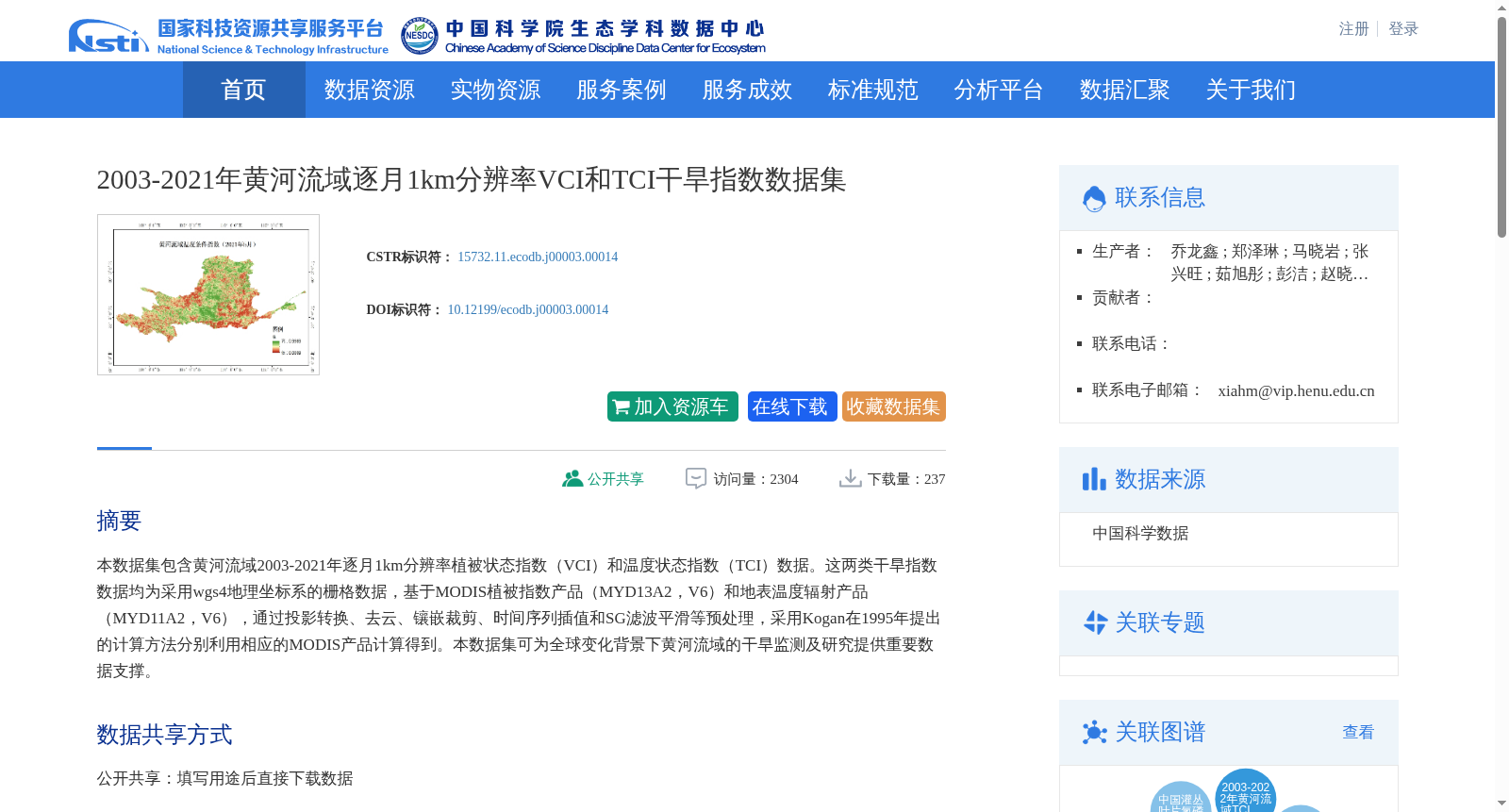The image size is (1509, 812).
Task: Click the 生产者 names list
Action: tap(1269, 262)
